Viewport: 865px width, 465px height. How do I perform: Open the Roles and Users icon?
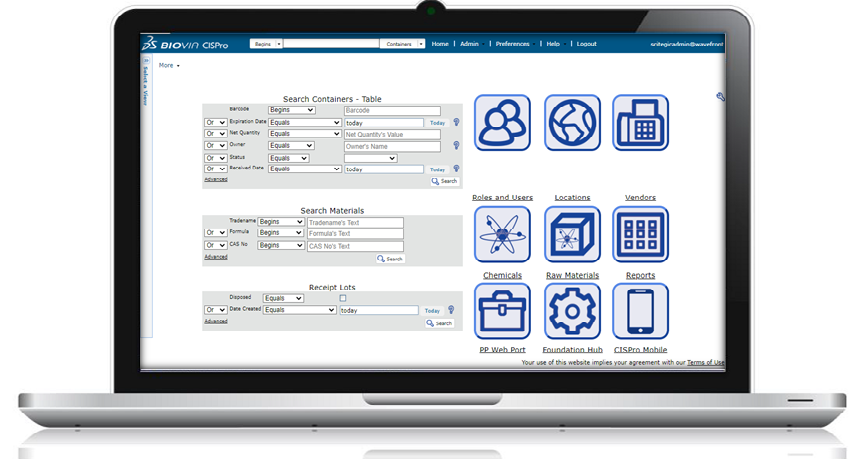click(502, 123)
